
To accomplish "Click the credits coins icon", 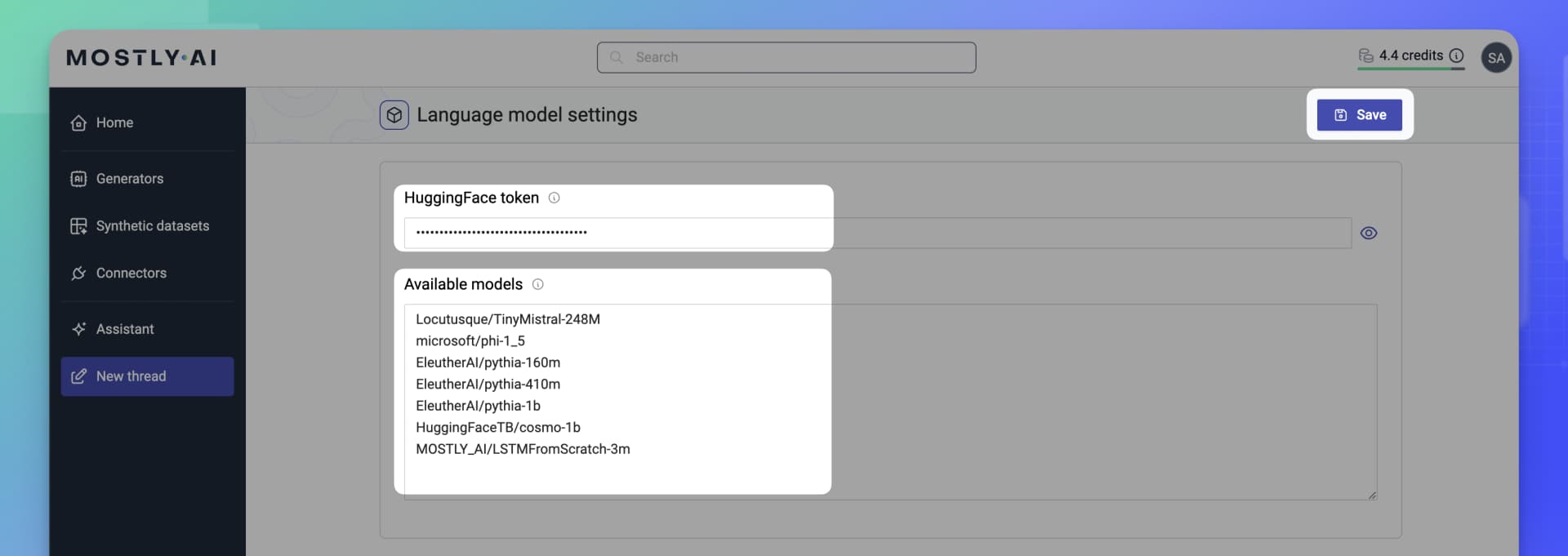I will point(1365,56).
